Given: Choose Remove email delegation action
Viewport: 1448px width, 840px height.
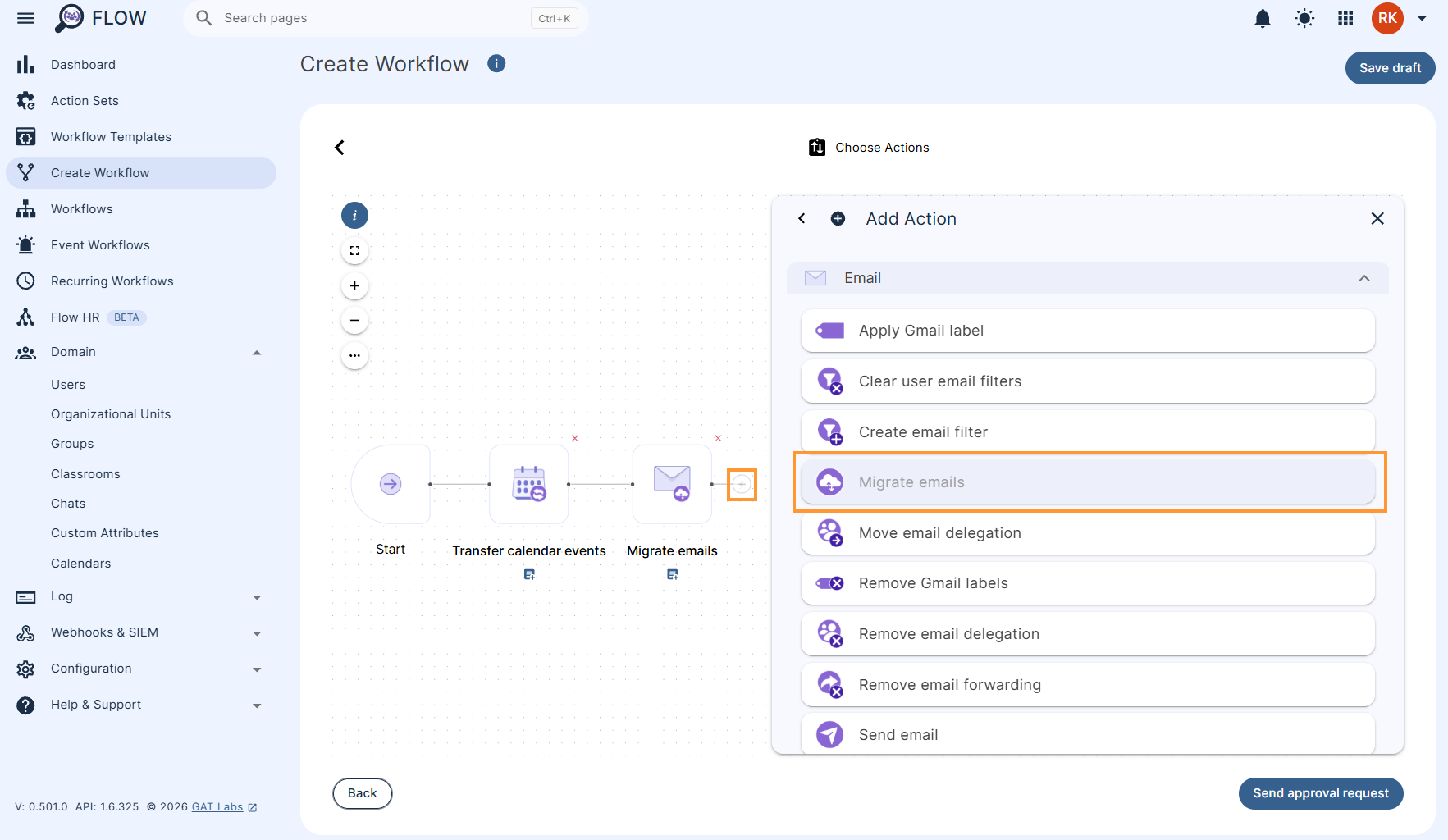Looking at the screenshot, I should click(1088, 634).
